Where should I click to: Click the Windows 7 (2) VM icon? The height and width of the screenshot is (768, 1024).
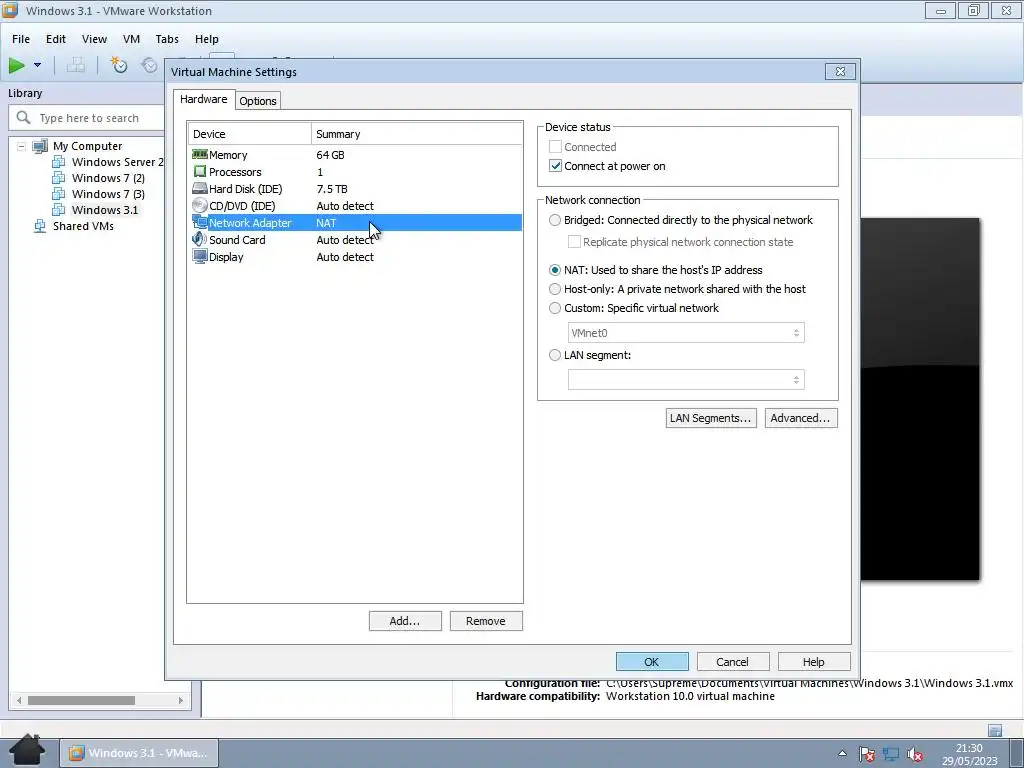coord(59,178)
